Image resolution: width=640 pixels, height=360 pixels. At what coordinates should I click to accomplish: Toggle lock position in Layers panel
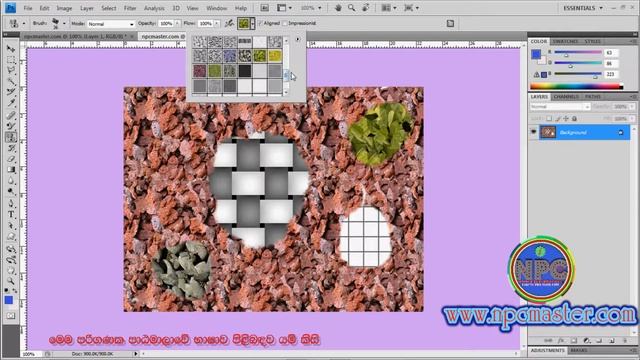566,119
